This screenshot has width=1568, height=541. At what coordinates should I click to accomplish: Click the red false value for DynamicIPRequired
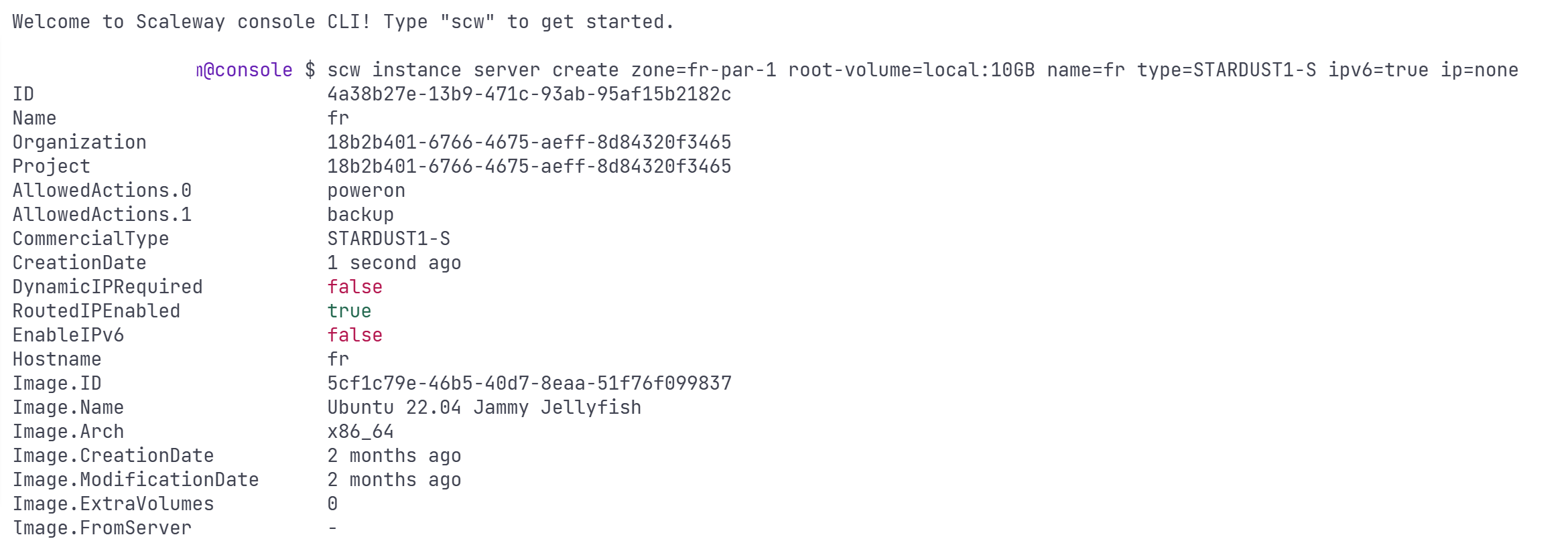354,287
